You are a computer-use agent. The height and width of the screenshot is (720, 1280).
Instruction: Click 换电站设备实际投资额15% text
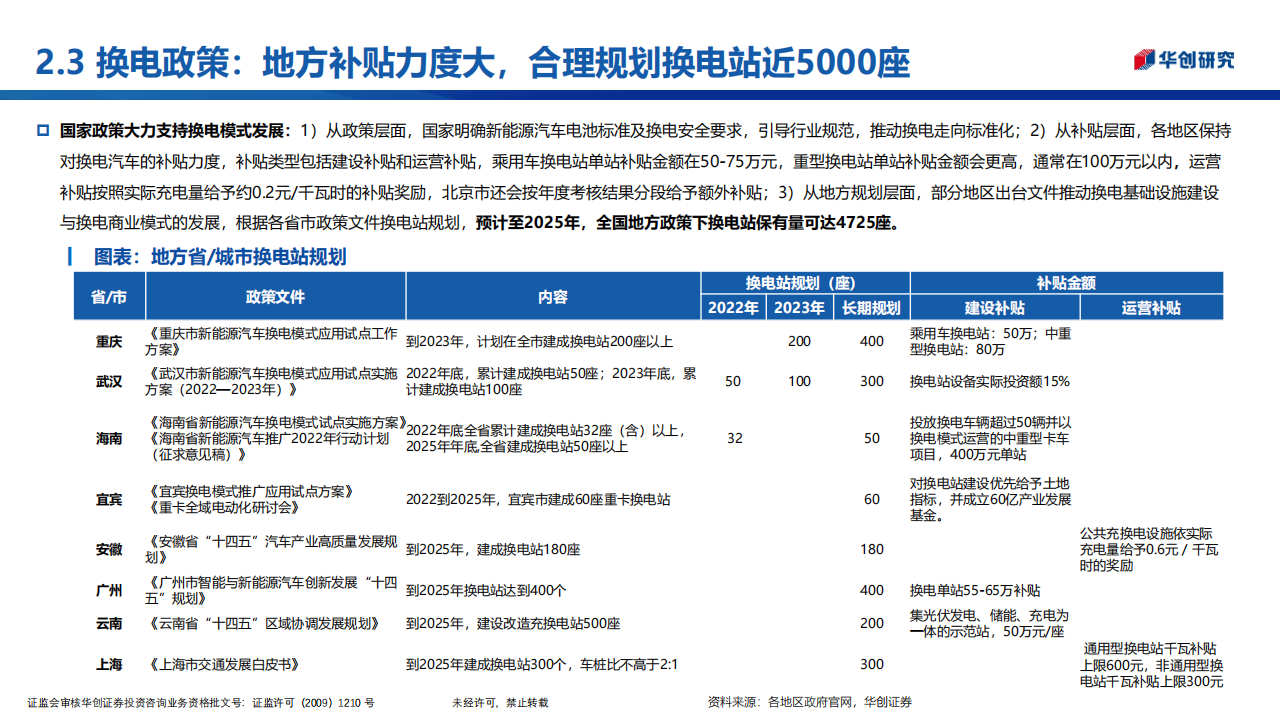(x=989, y=381)
